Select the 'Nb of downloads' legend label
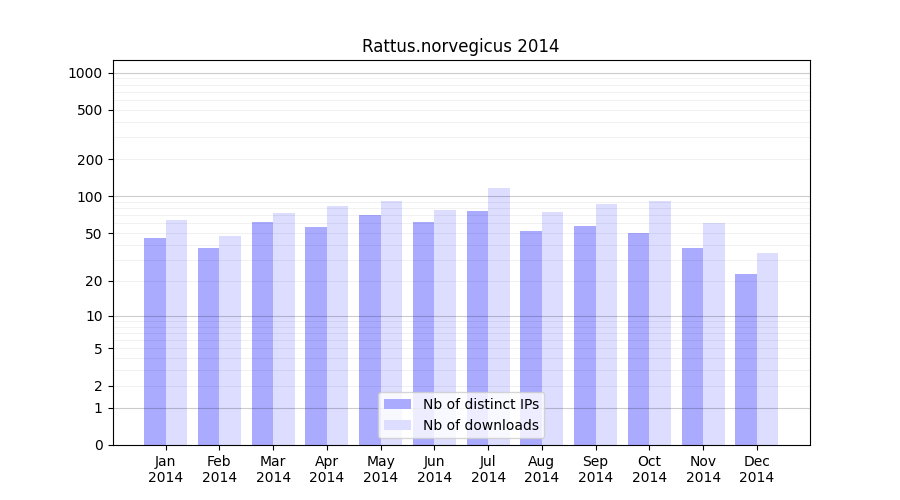Image resolution: width=900 pixels, height=500 pixels. (x=480, y=425)
